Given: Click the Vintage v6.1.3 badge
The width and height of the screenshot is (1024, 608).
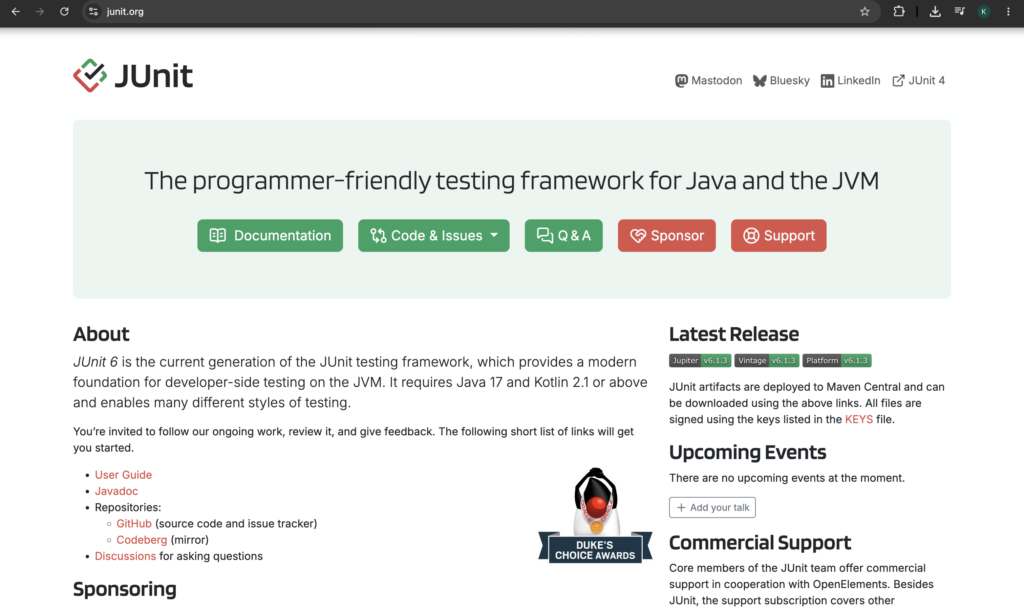Looking at the screenshot, I should pyautogui.click(x=767, y=360).
